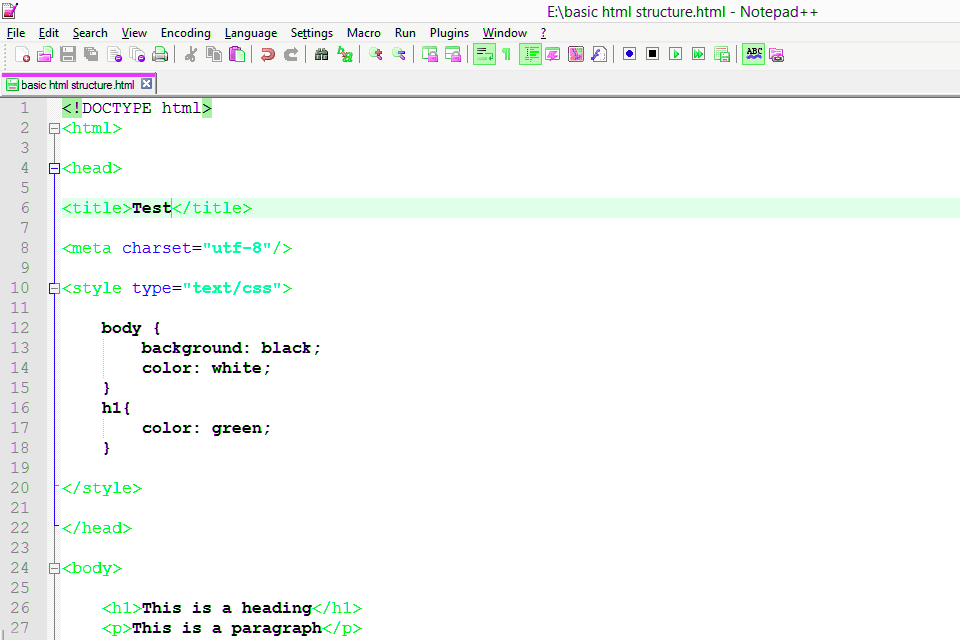Click the Notepad++ icon in the title bar
The height and width of the screenshot is (640, 960).
pyautogui.click(x=10, y=11)
